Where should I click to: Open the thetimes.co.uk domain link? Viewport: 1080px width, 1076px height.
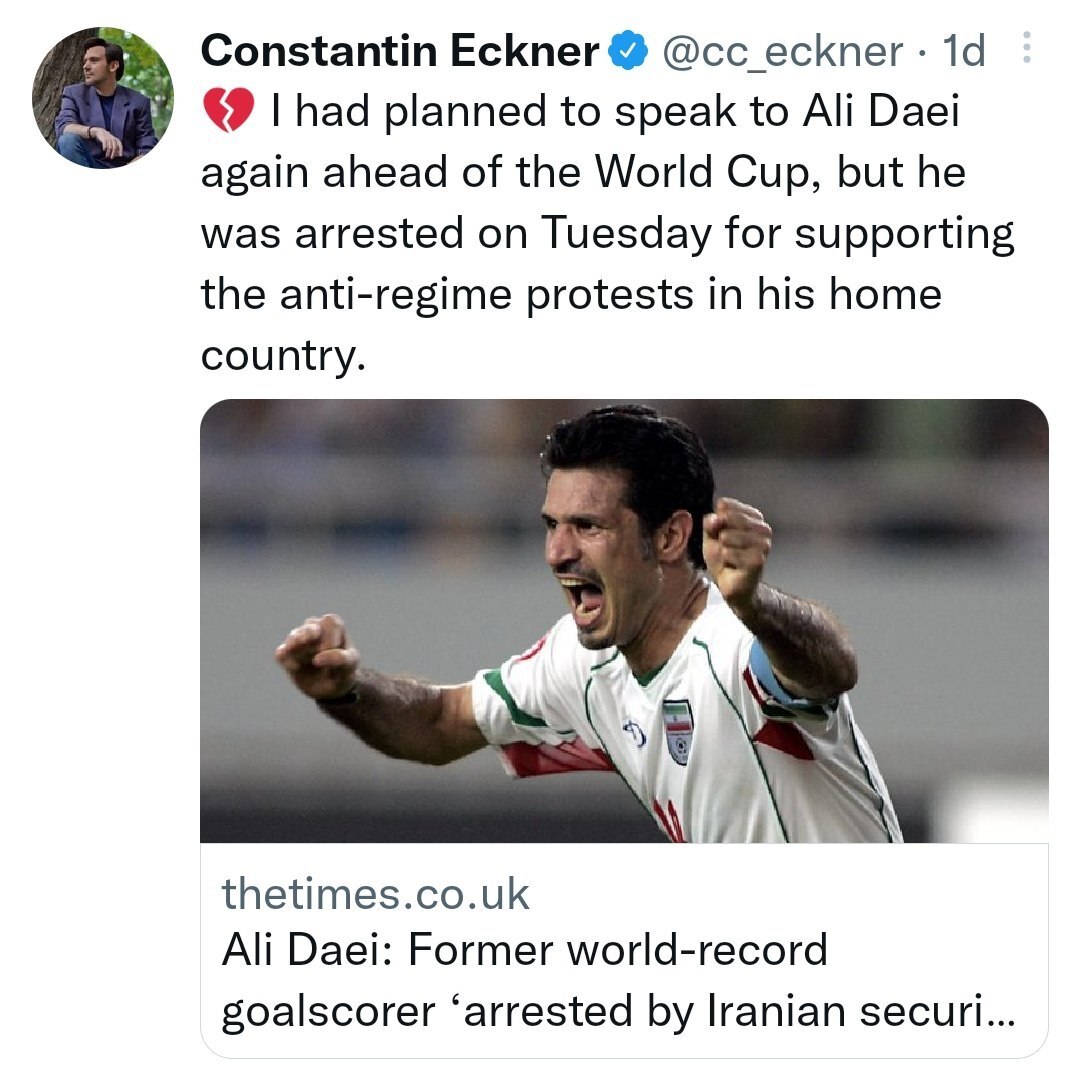[376, 893]
